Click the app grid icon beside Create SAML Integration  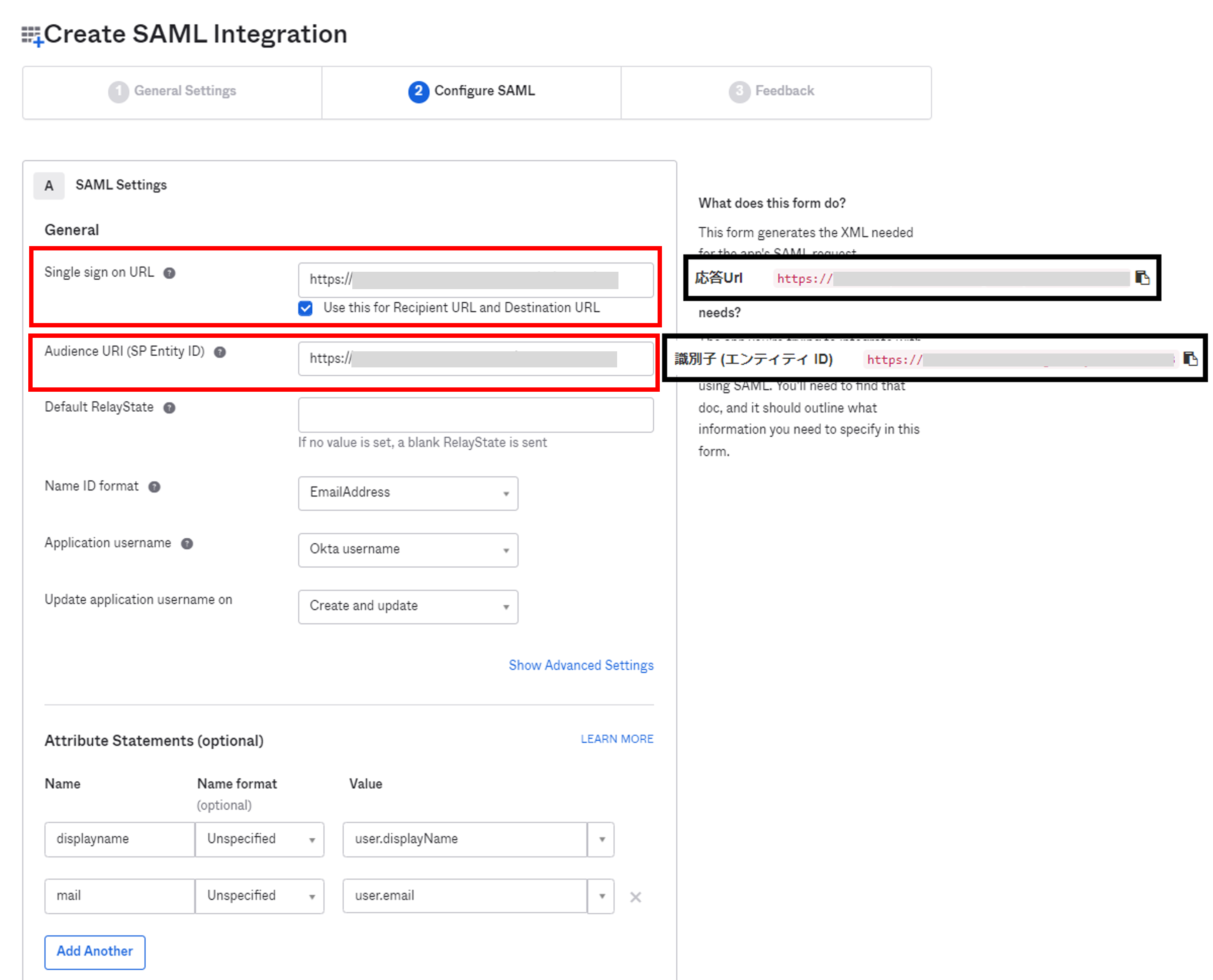[x=32, y=36]
